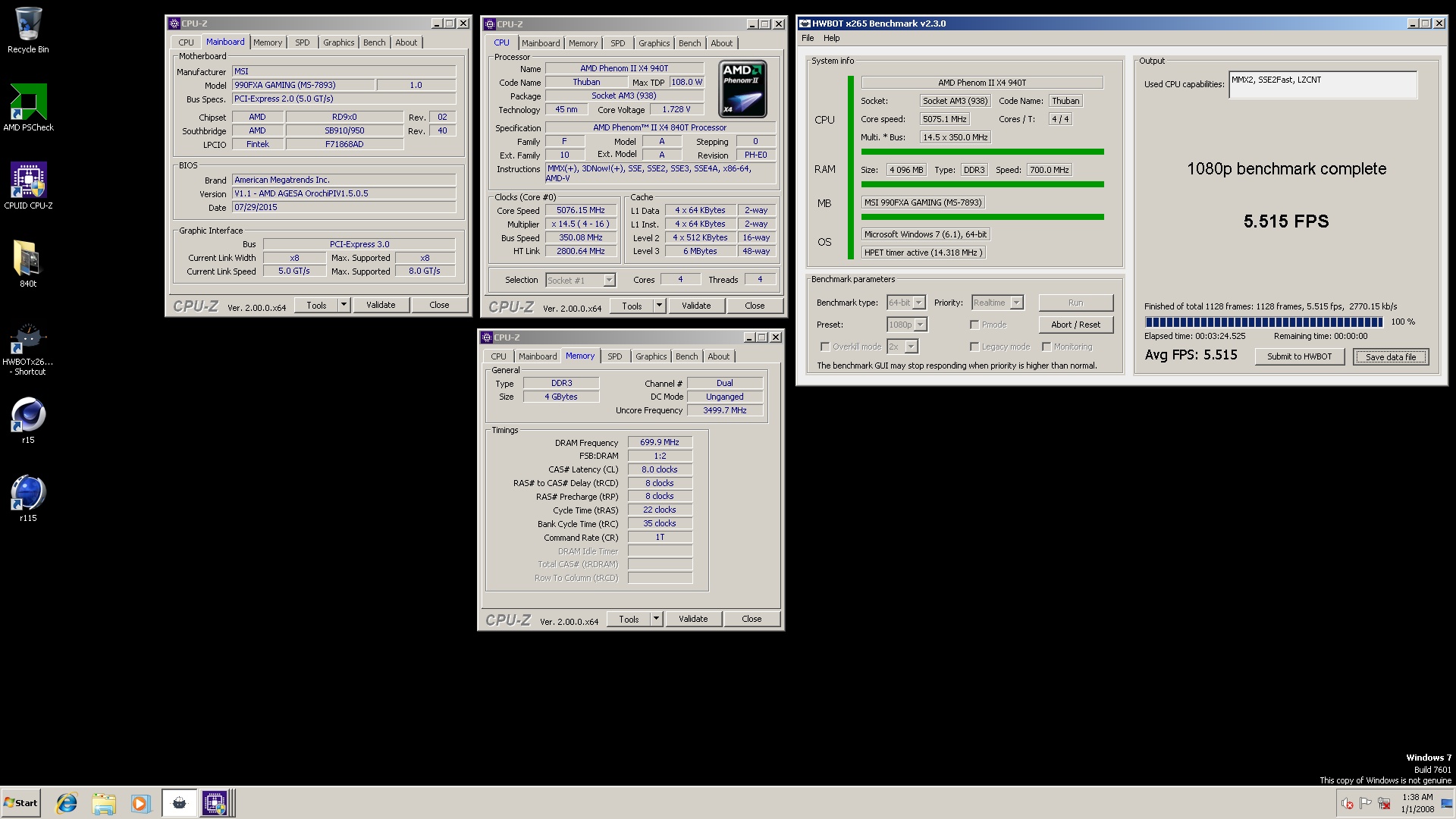
Task: Open Internet Explorer from the taskbar
Action: click(67, 803)
